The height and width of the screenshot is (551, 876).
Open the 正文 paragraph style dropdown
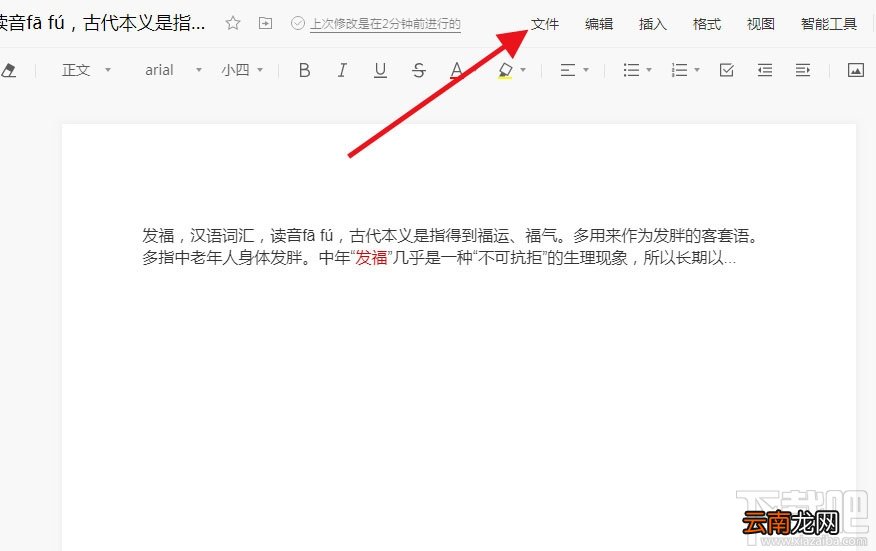click(x=87, y=70)
